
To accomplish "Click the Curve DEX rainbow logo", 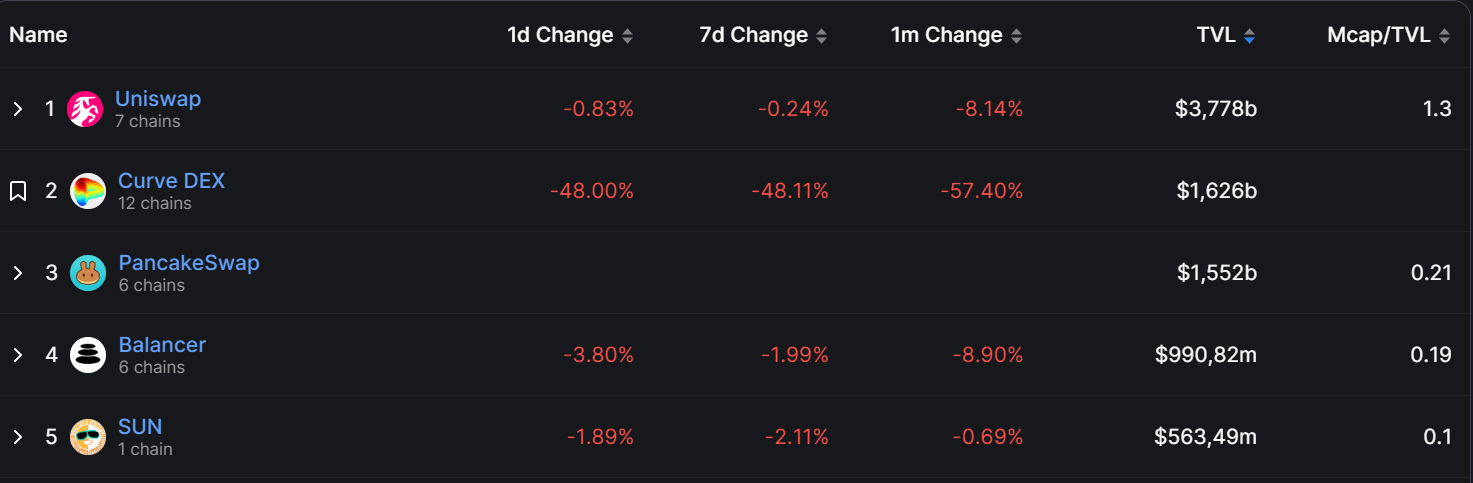I will (x=88, y=191).
